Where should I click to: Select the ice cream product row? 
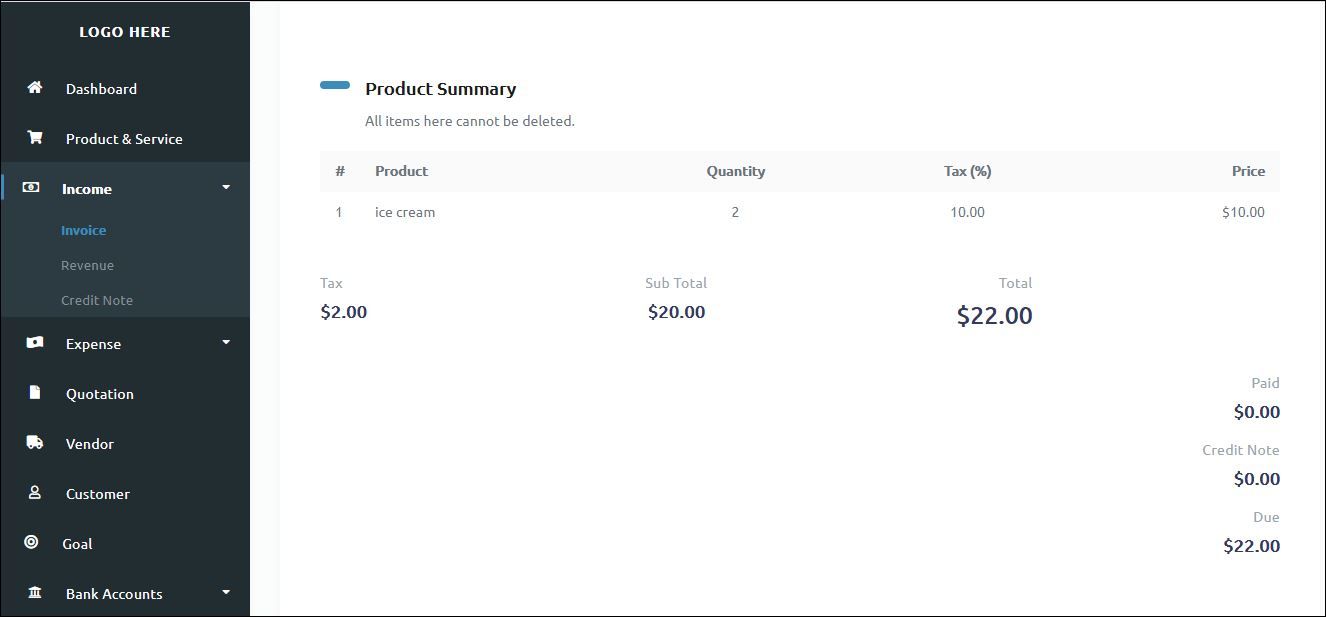405,212
